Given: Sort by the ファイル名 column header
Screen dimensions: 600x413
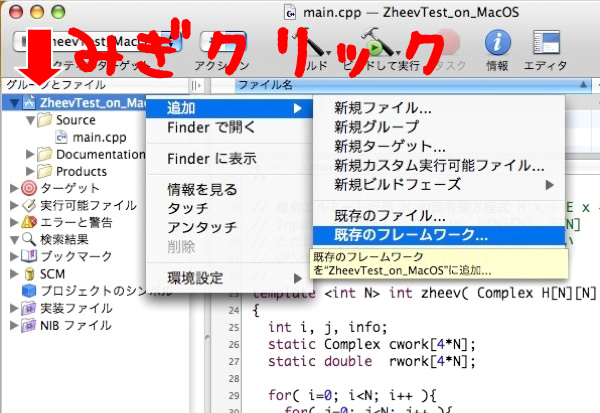Looking at the screenshot, I should coord(412,85).
